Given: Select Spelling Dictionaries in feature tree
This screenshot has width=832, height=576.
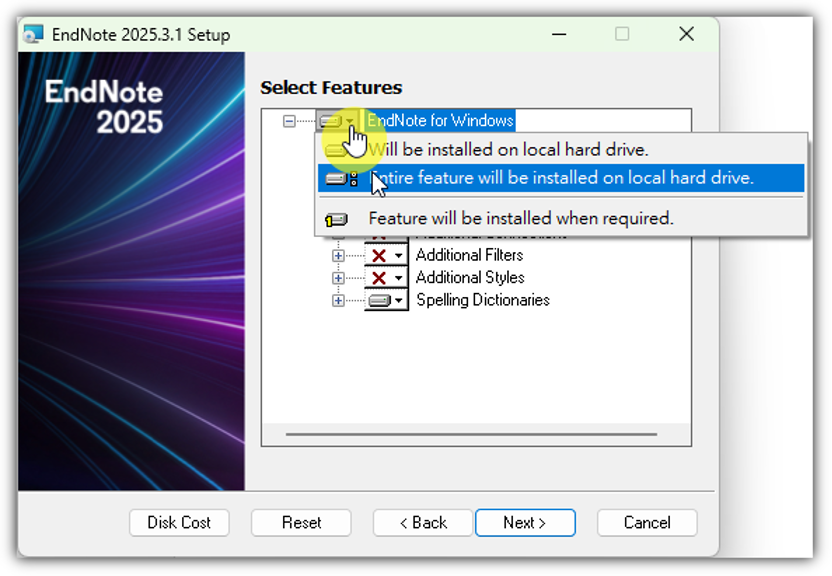Looking at the screenshot, I should click(483, 300).
